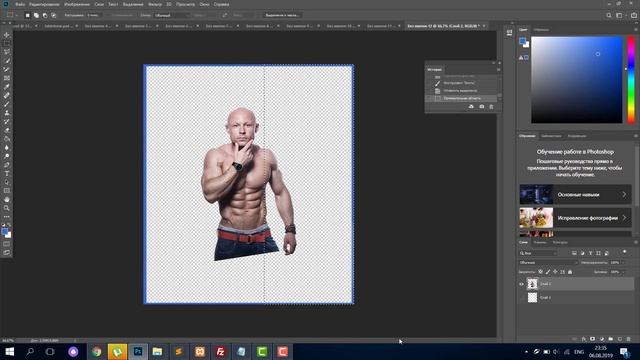The width and height of the screenshot is (640, 360).
Task: Toggle lock transparent pixels for layer
Action: click(x=540, y=271)
